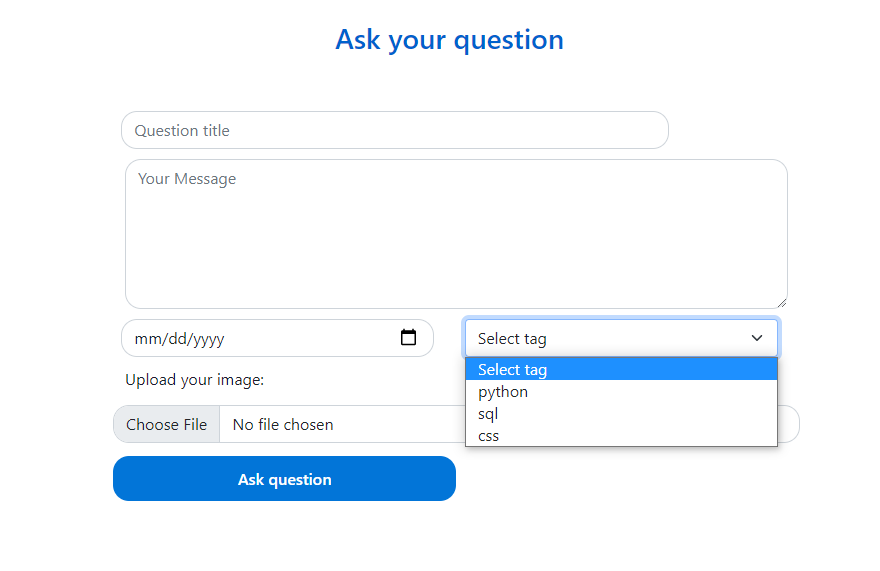Open the calendar date picker icon
This screenshot has width=880, height=571.
(408, 338)
